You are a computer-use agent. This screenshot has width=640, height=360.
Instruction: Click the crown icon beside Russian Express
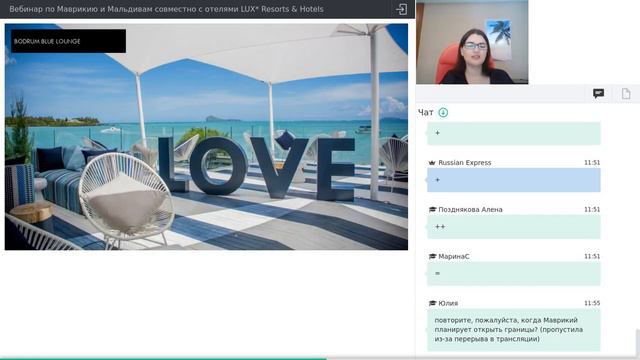click(x=432, y=162)
